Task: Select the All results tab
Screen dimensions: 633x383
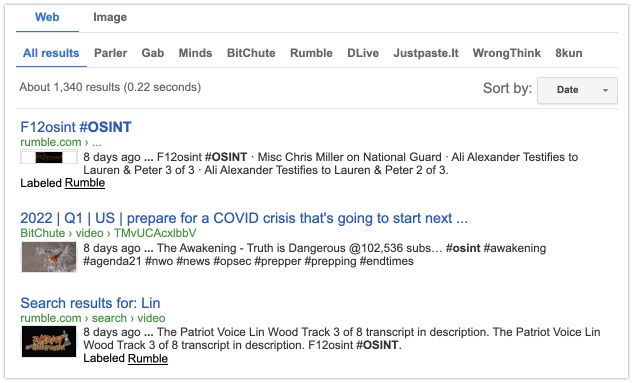Action: 51,53
